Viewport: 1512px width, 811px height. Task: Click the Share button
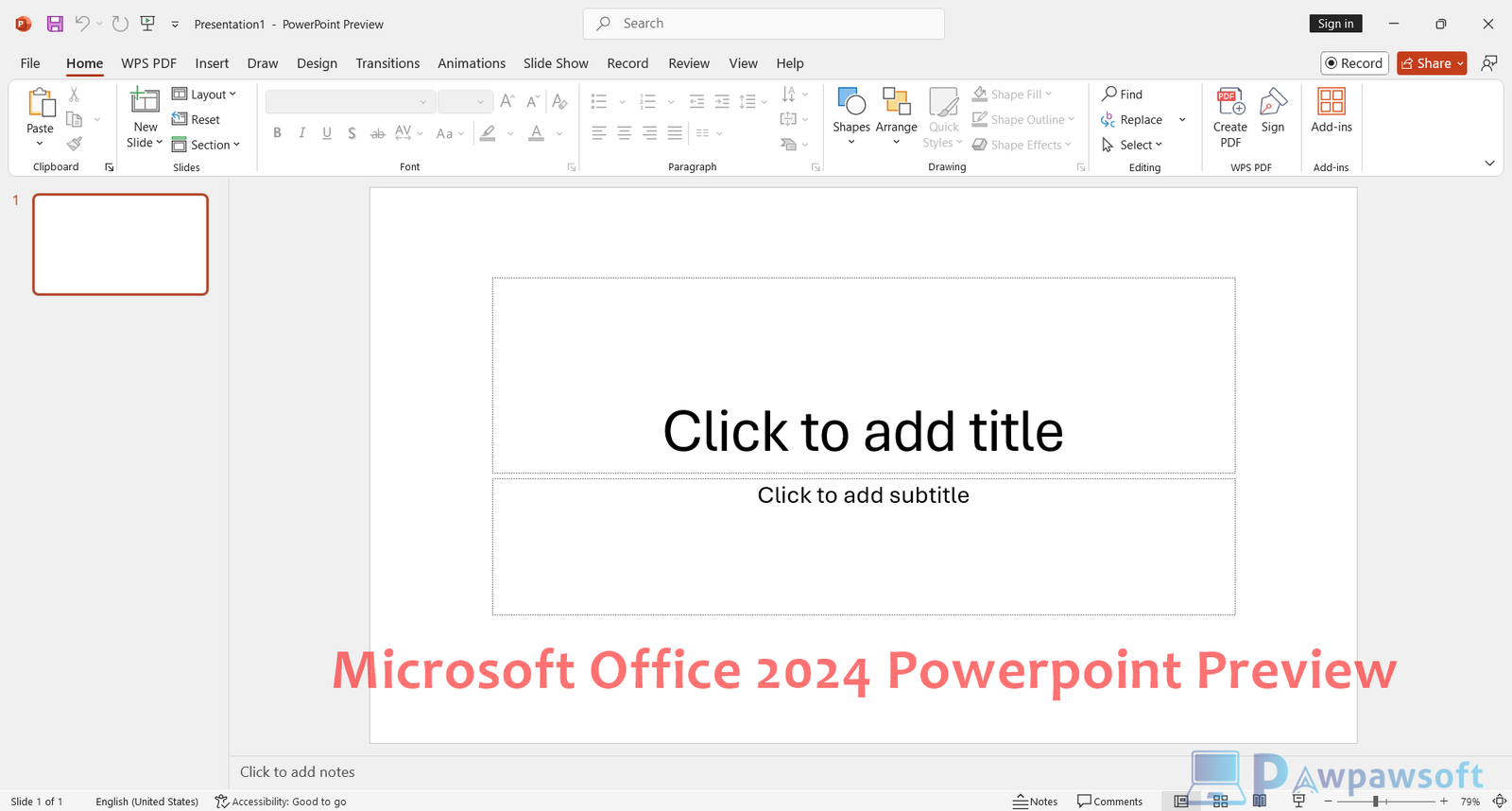click(1432, 63)
